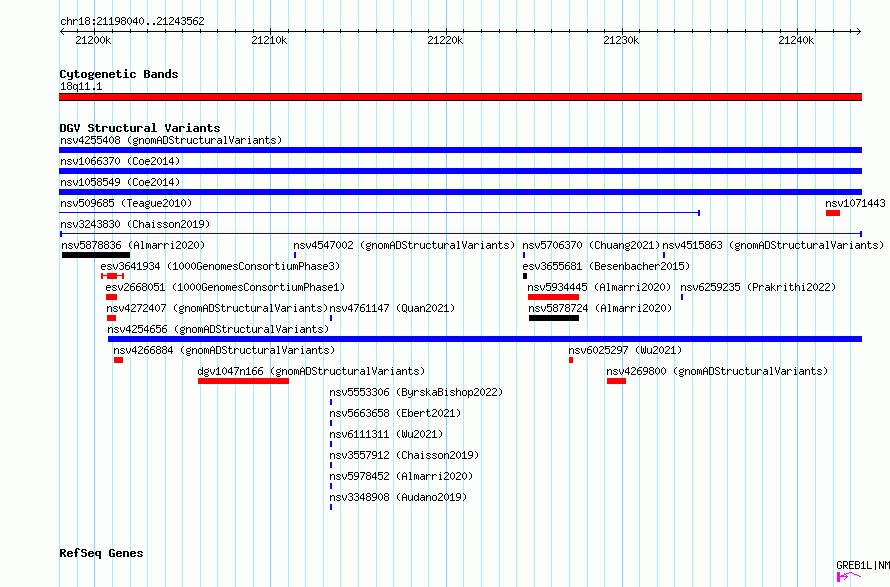Click the red nsv4266884 variant bar

click(118, 360)
